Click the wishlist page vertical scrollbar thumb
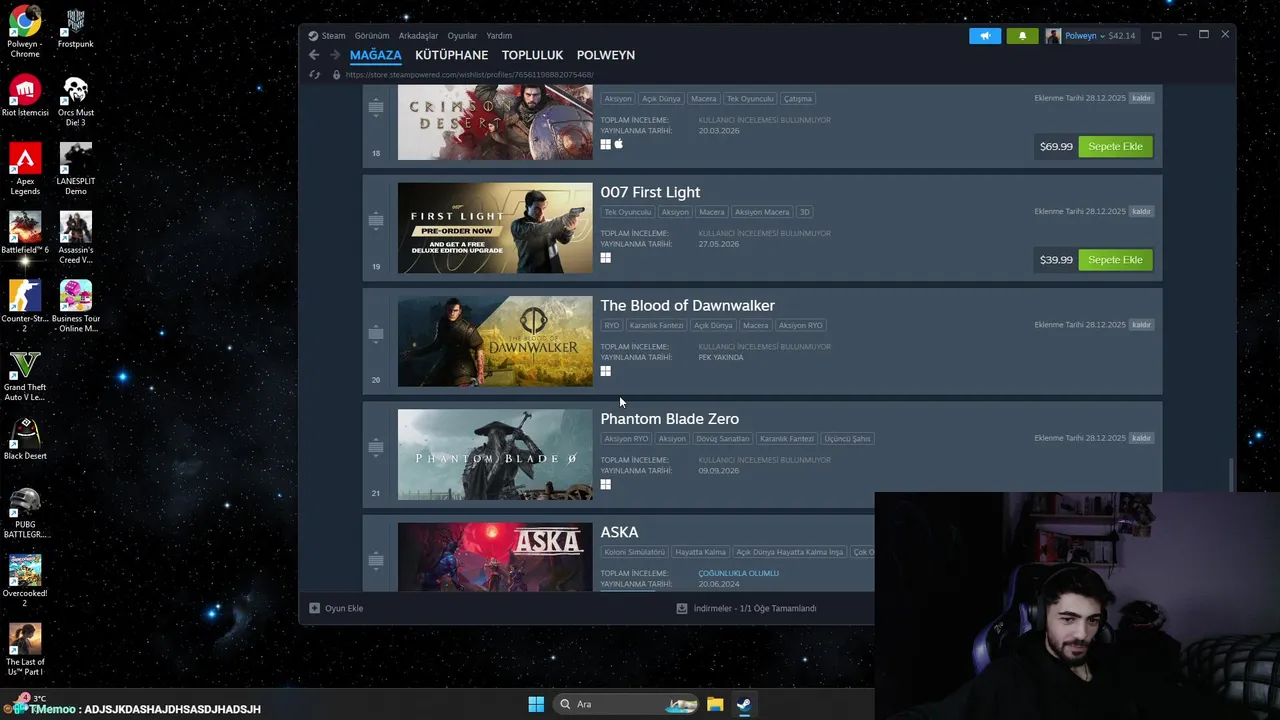 1232,475
